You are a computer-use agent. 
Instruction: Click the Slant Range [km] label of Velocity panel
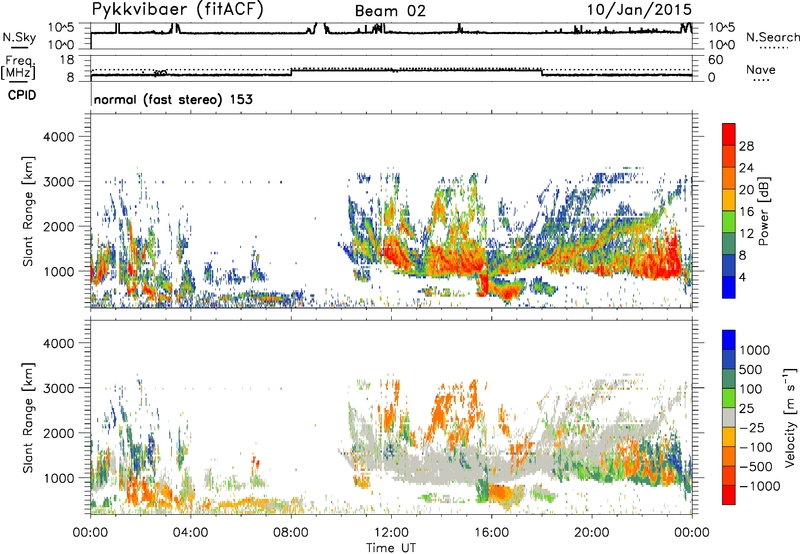[28, 417]
